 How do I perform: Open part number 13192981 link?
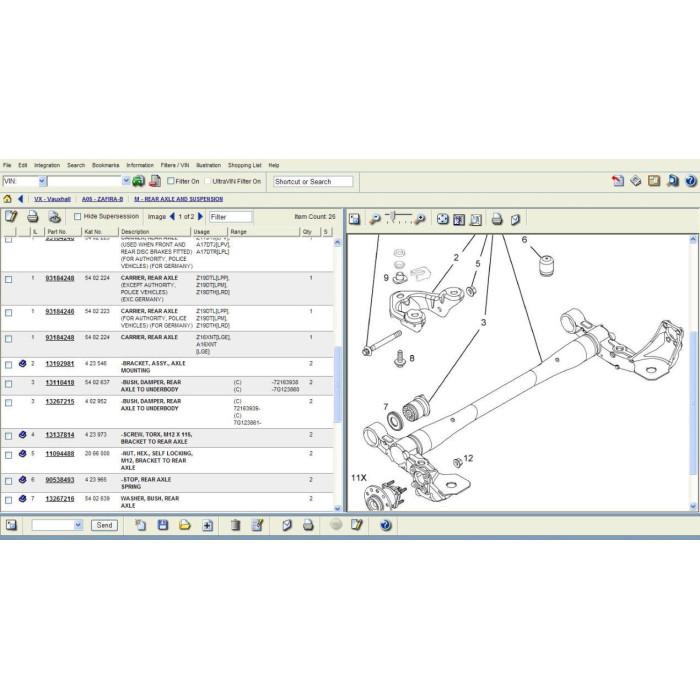[60, 364]
